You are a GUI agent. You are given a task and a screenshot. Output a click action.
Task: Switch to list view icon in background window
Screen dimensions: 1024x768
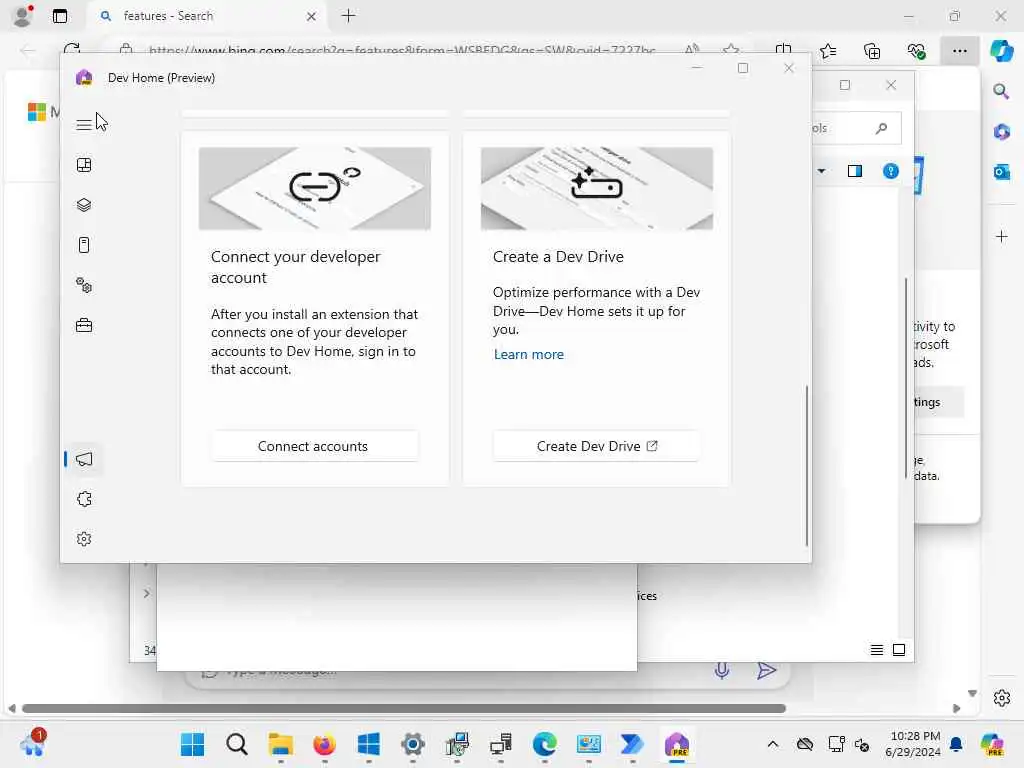tap(876, 650)
